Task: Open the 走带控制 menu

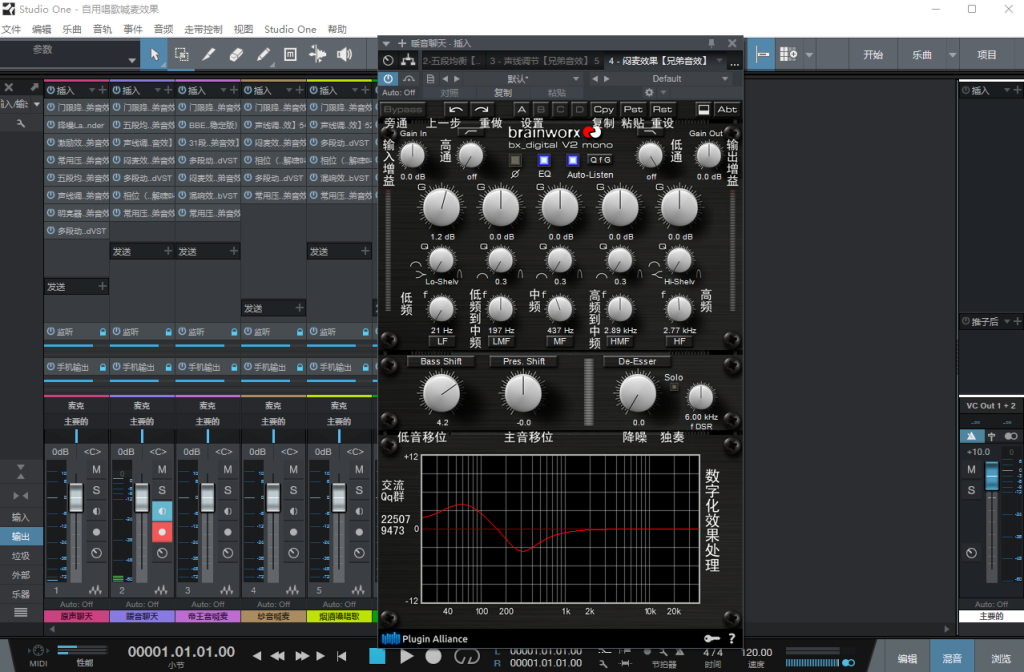Action: 203,29
